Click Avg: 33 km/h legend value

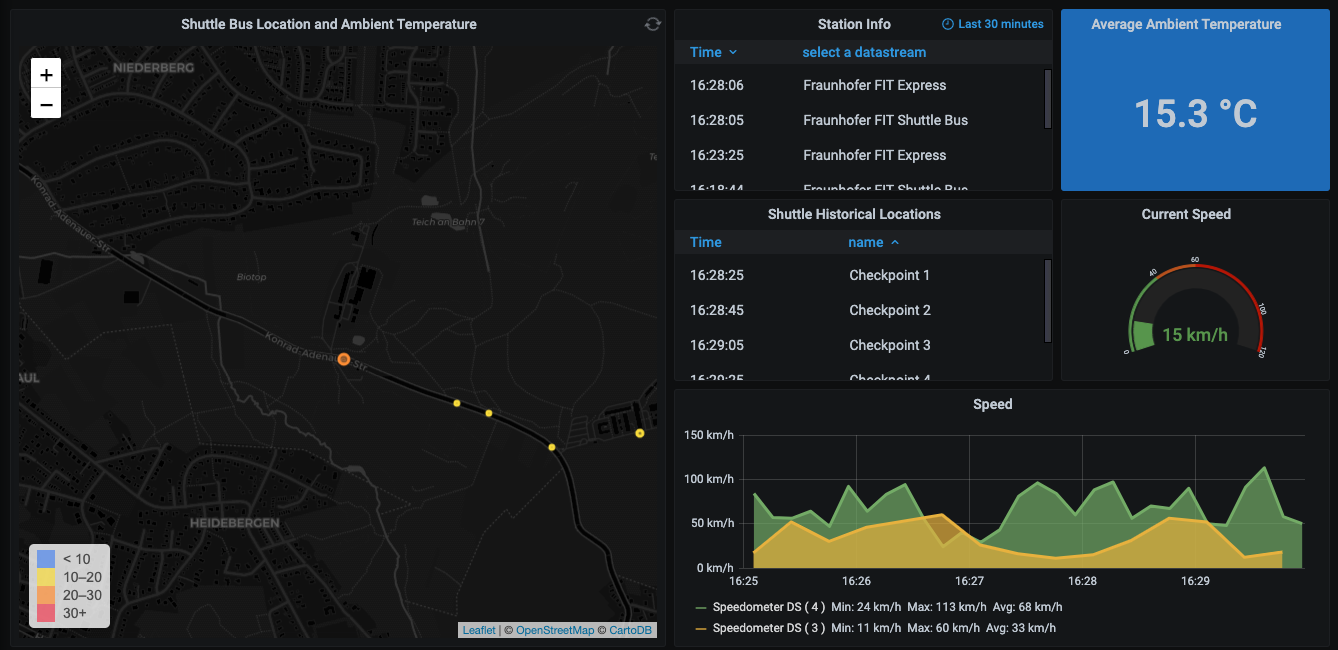click(1021, 628)
